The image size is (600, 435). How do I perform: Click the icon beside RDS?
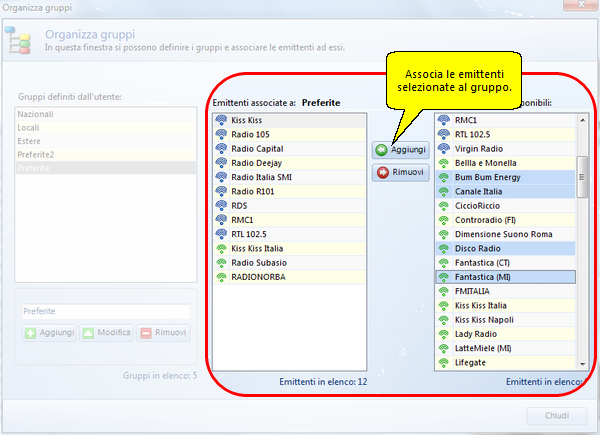pyautogui.click(x=221, y=205)
